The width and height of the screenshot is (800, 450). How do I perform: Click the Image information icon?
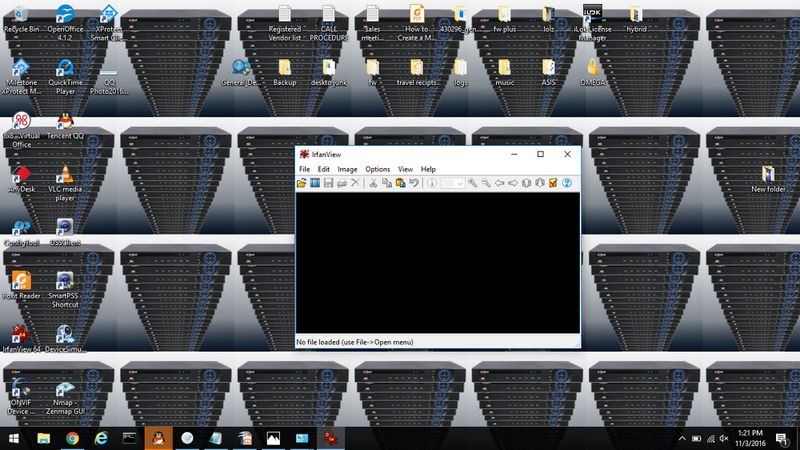point(432,183)
